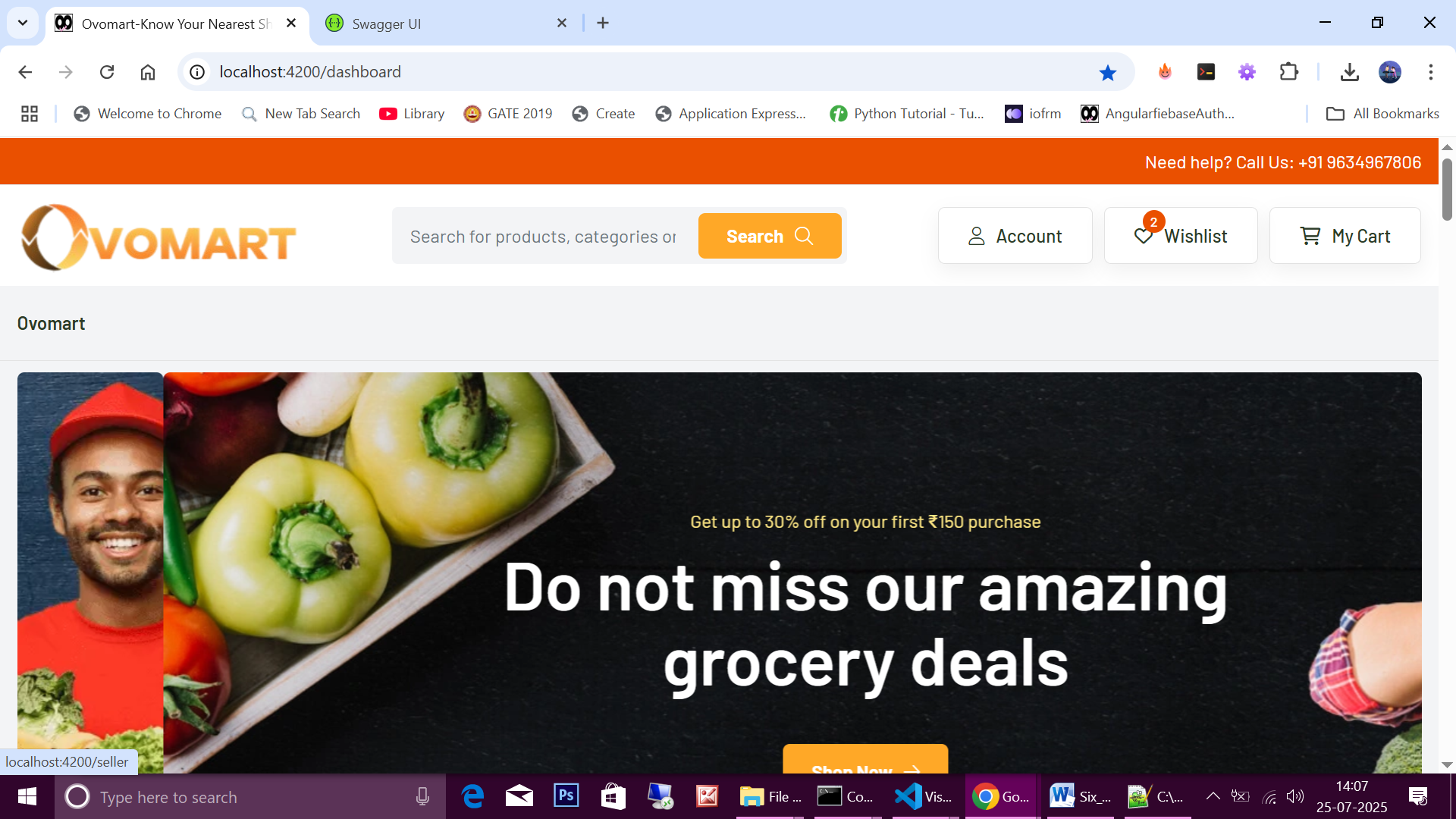Click the page vertical scrollbar thumb

pos(1447,190)
